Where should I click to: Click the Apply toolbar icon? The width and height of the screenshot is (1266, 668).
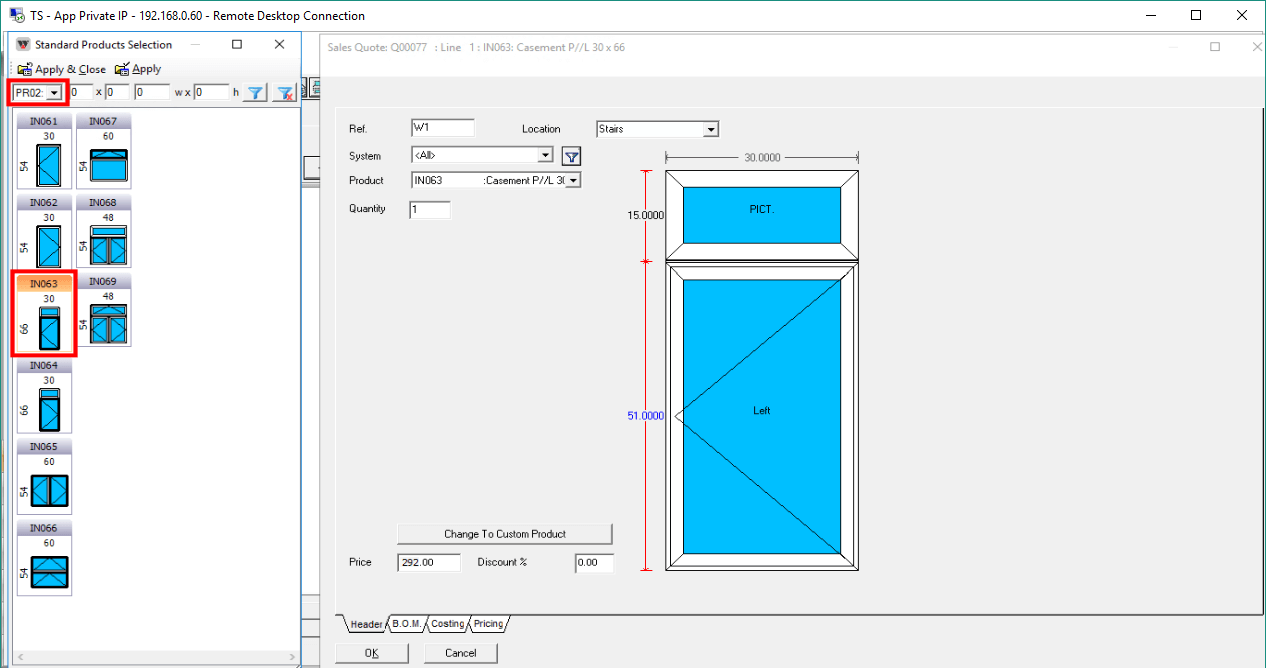click(122, 69)
